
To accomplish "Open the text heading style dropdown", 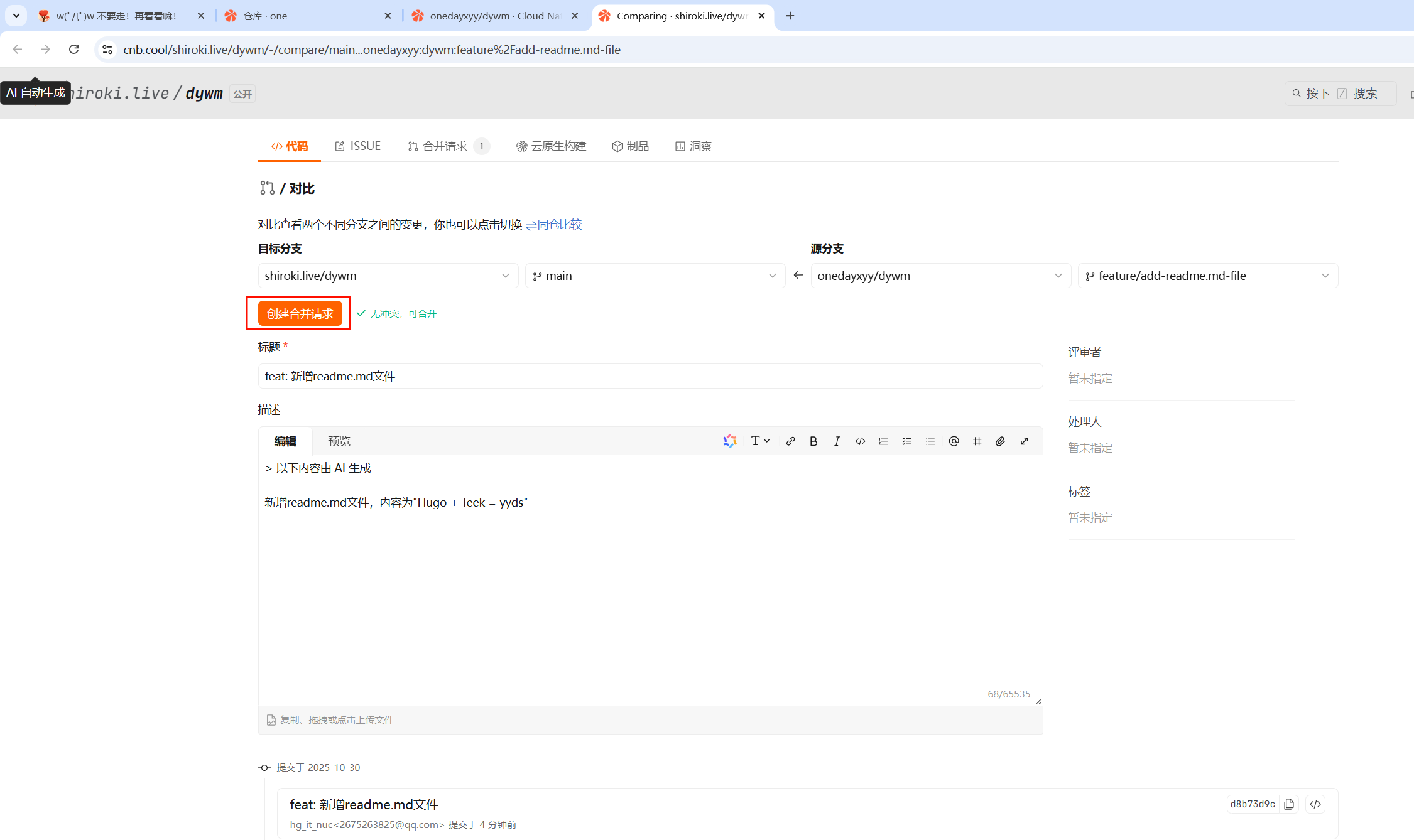I will 760,441.
